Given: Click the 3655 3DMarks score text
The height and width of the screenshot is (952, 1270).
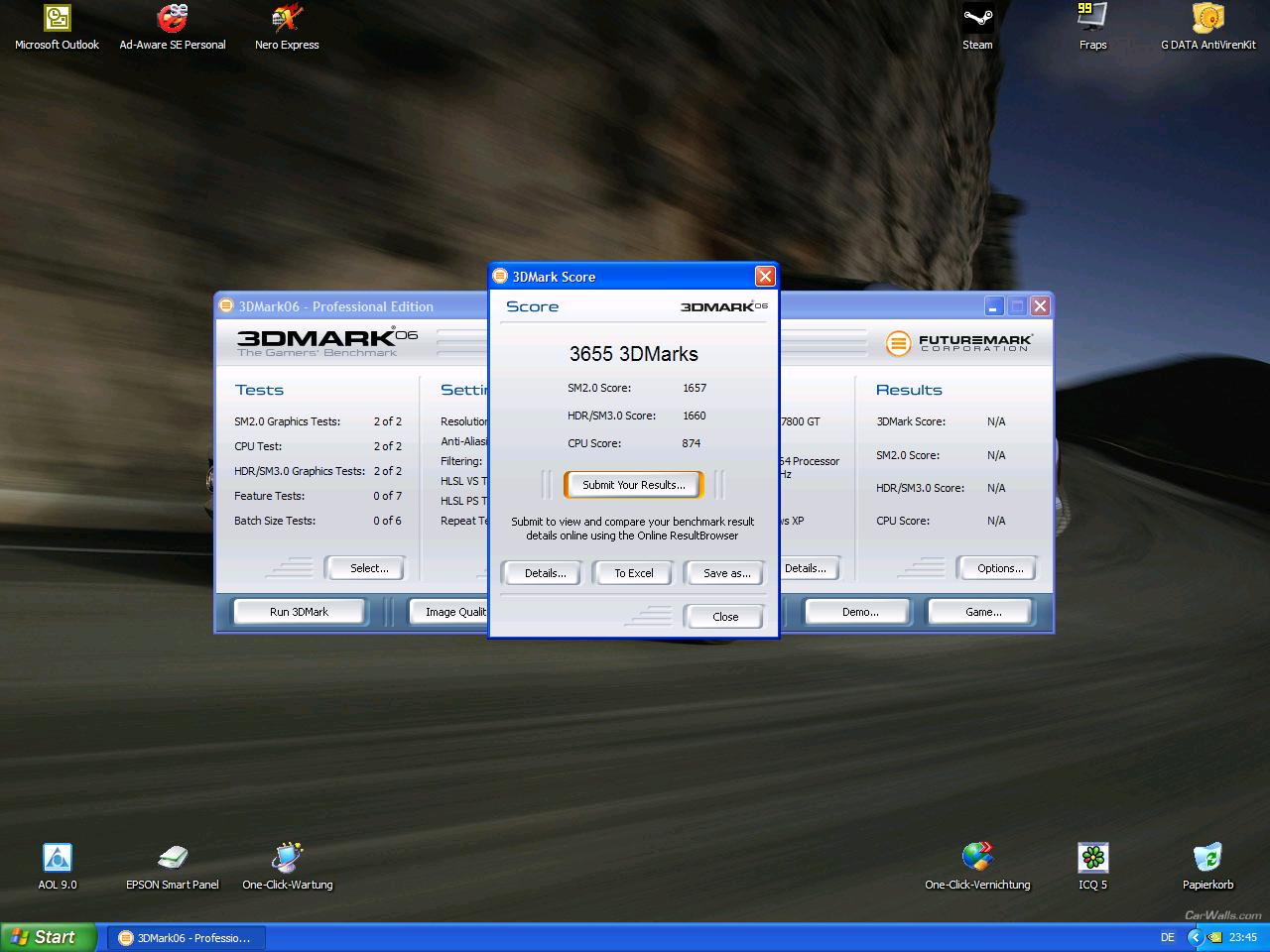Looking at the screenshot, I should coord(633,354).
